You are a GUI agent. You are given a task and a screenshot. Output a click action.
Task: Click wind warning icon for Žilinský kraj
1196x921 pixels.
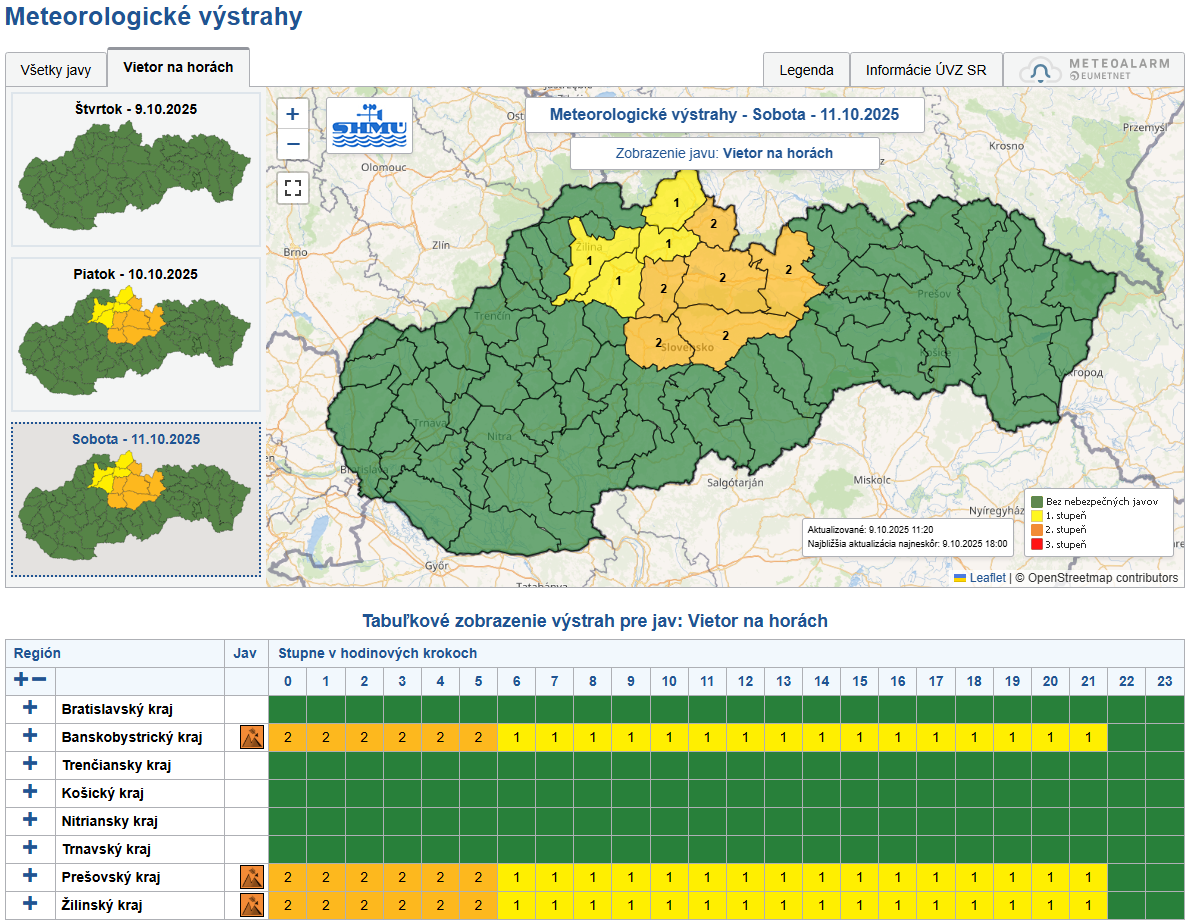251,906
